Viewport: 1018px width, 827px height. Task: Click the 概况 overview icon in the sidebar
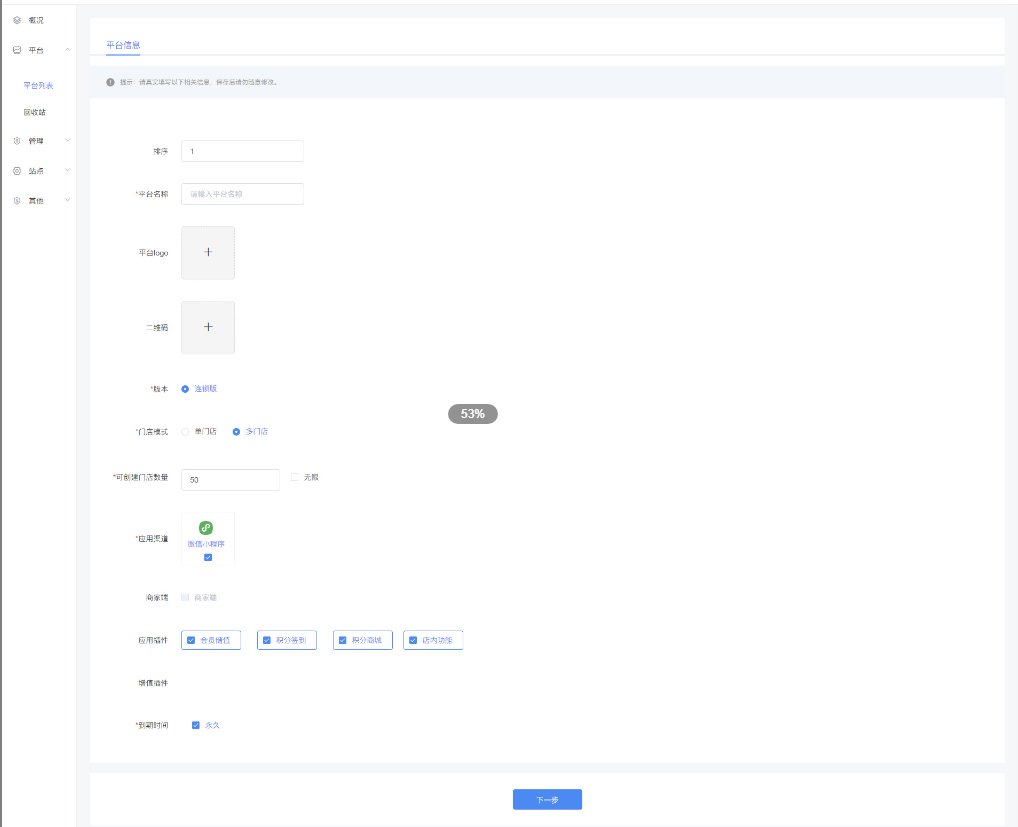pyautogui.click(x=17, y=20)
